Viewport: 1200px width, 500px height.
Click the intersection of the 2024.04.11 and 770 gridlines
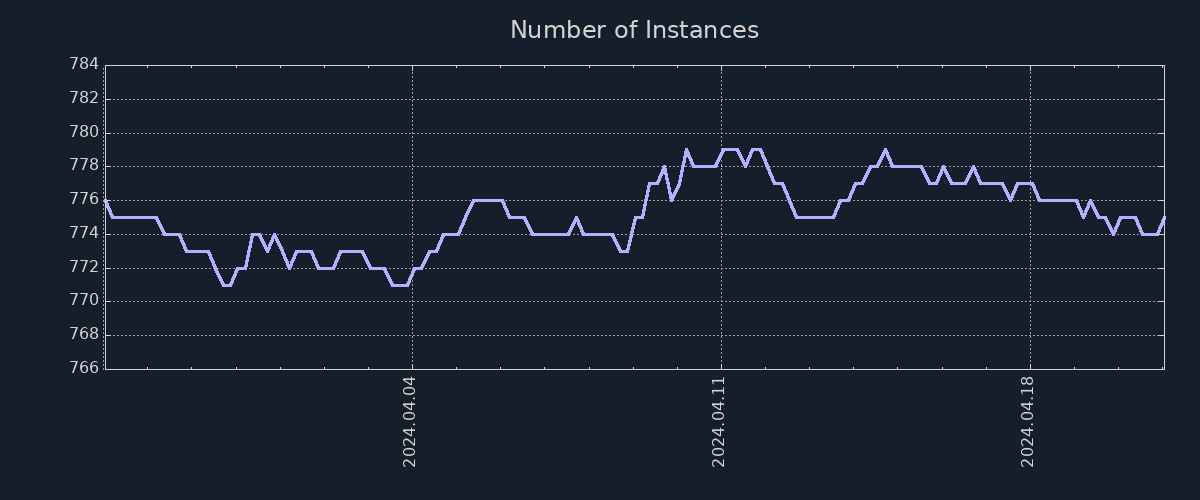[x=721, y=301]
